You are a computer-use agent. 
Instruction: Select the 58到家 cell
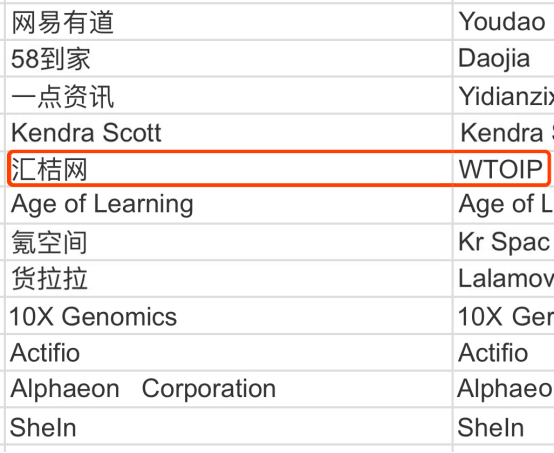[x=229, y=59]
